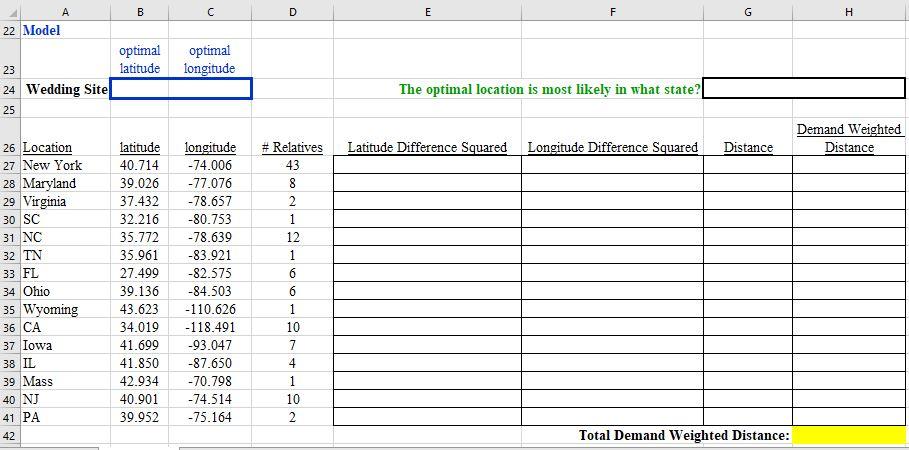Image resolution: width=909 pixels, height=450 pixels.
Task: Click the 'Demand Weighted Distance' heading
Action: pyautogui.click(x=849, y=138)
